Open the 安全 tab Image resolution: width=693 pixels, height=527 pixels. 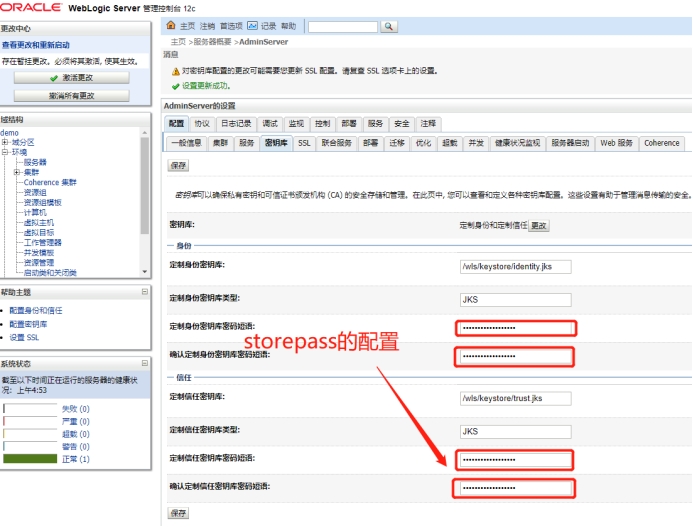pyautogui.click(x=401, y=124)
